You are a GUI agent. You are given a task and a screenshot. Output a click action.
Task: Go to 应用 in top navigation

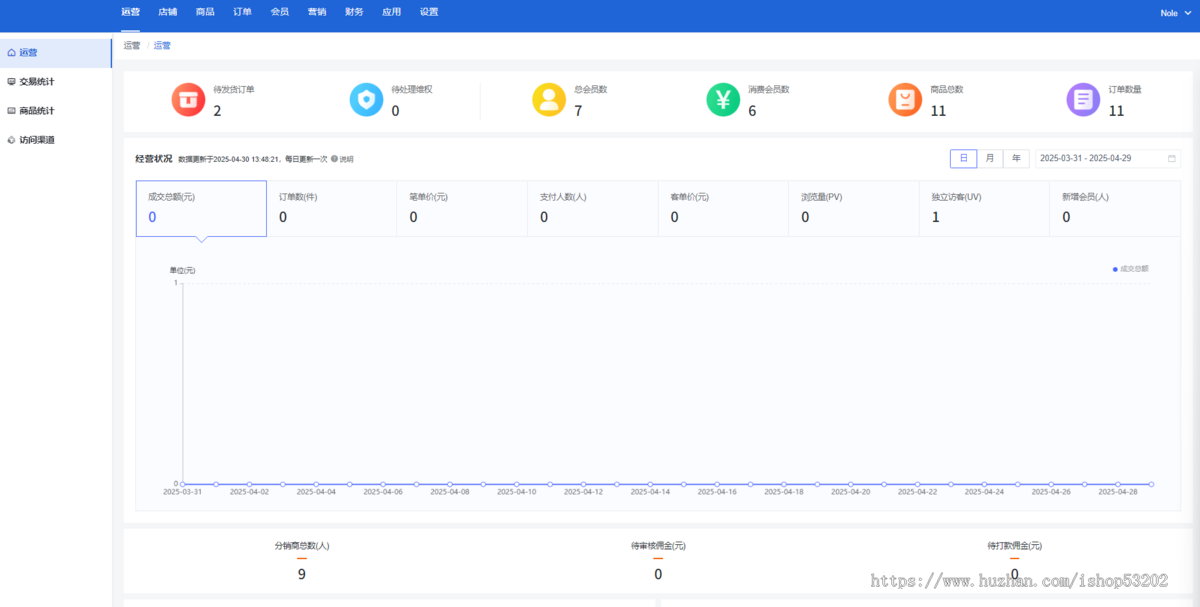pos(392,12)
